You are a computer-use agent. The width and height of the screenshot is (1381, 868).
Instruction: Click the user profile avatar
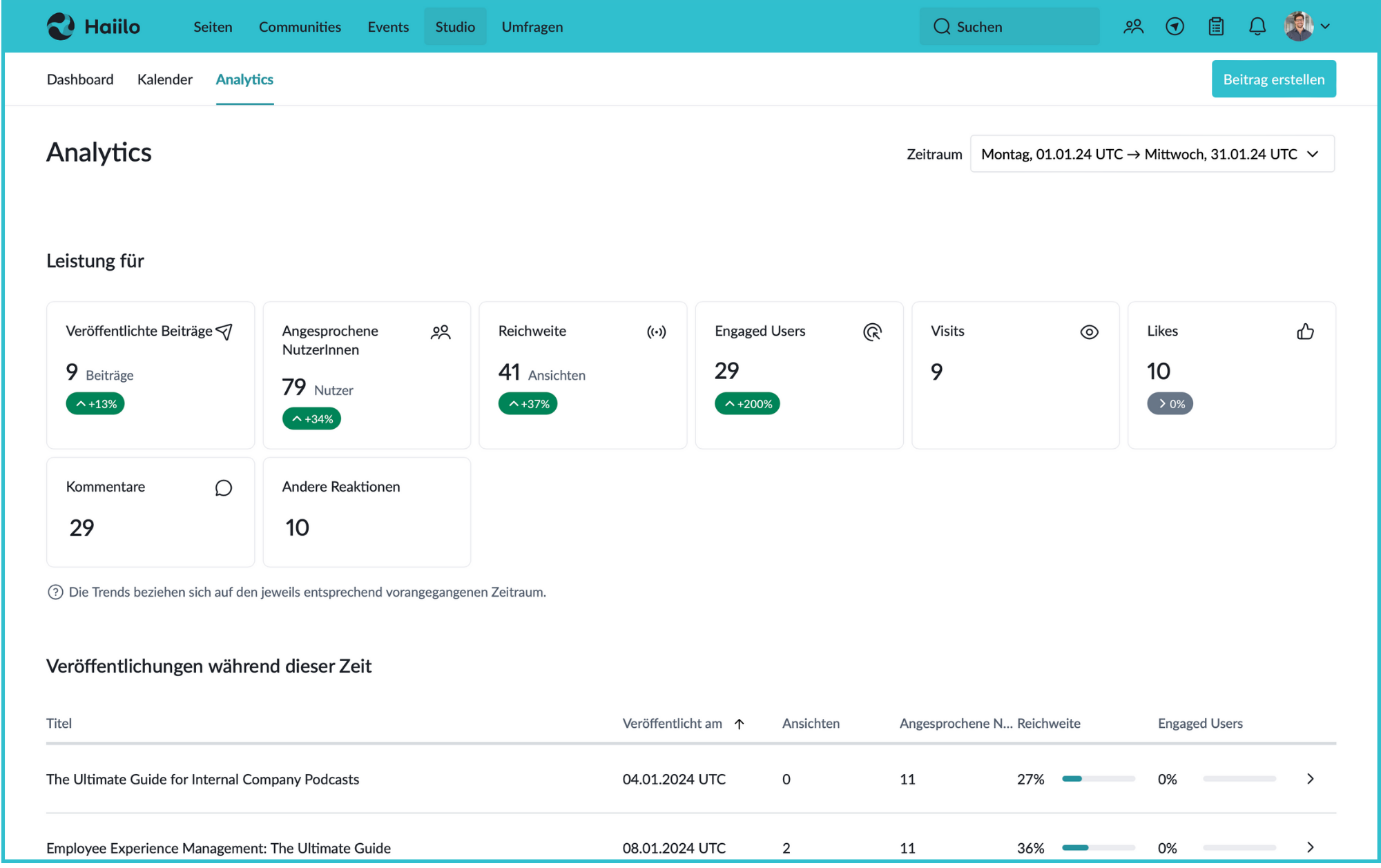pyautogui.click(x=1299, y=26)
